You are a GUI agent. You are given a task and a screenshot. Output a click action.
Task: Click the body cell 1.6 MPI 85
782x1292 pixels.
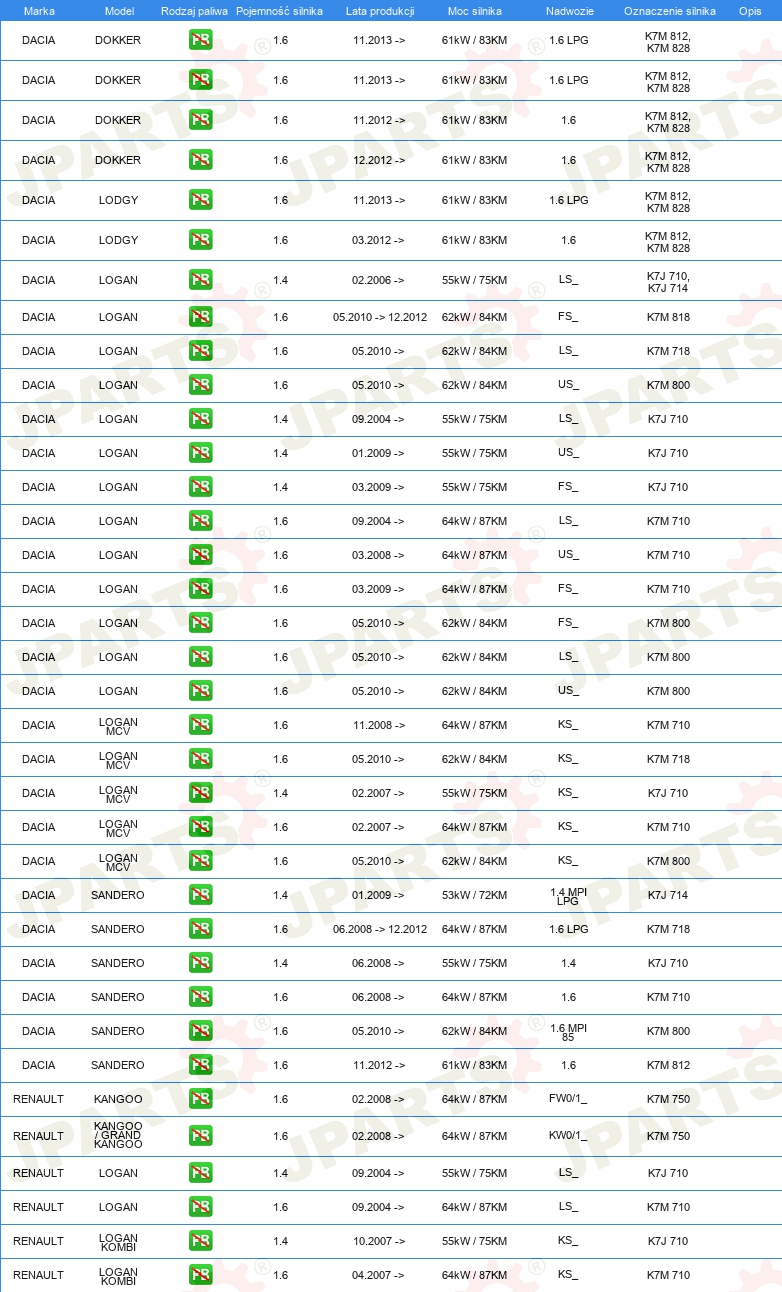(x=568, y=1031)
